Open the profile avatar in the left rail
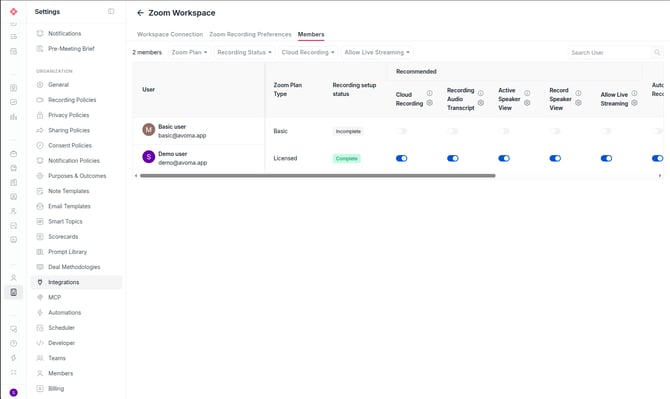 coord(14,393)
